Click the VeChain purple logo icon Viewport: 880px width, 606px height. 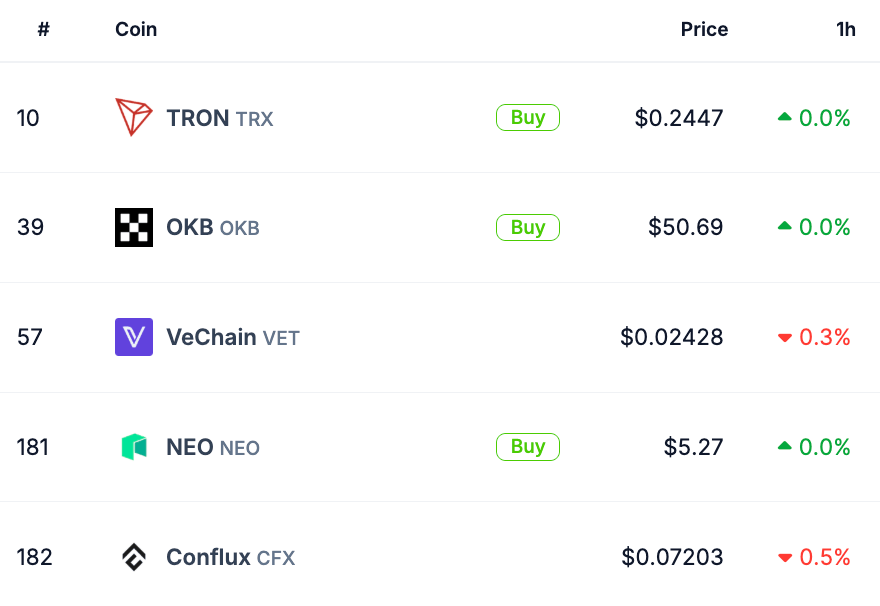point(134,337)
